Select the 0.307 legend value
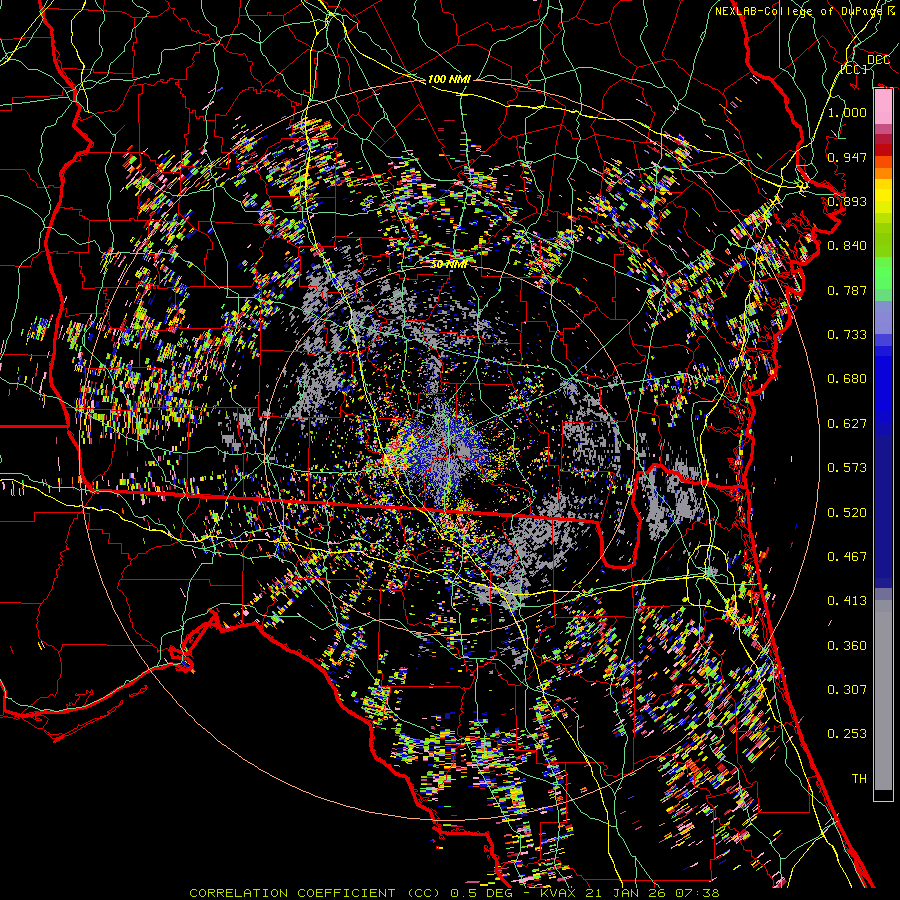This screenshot has height=900, width=900. pyautogui.click(x=847, y=690)
